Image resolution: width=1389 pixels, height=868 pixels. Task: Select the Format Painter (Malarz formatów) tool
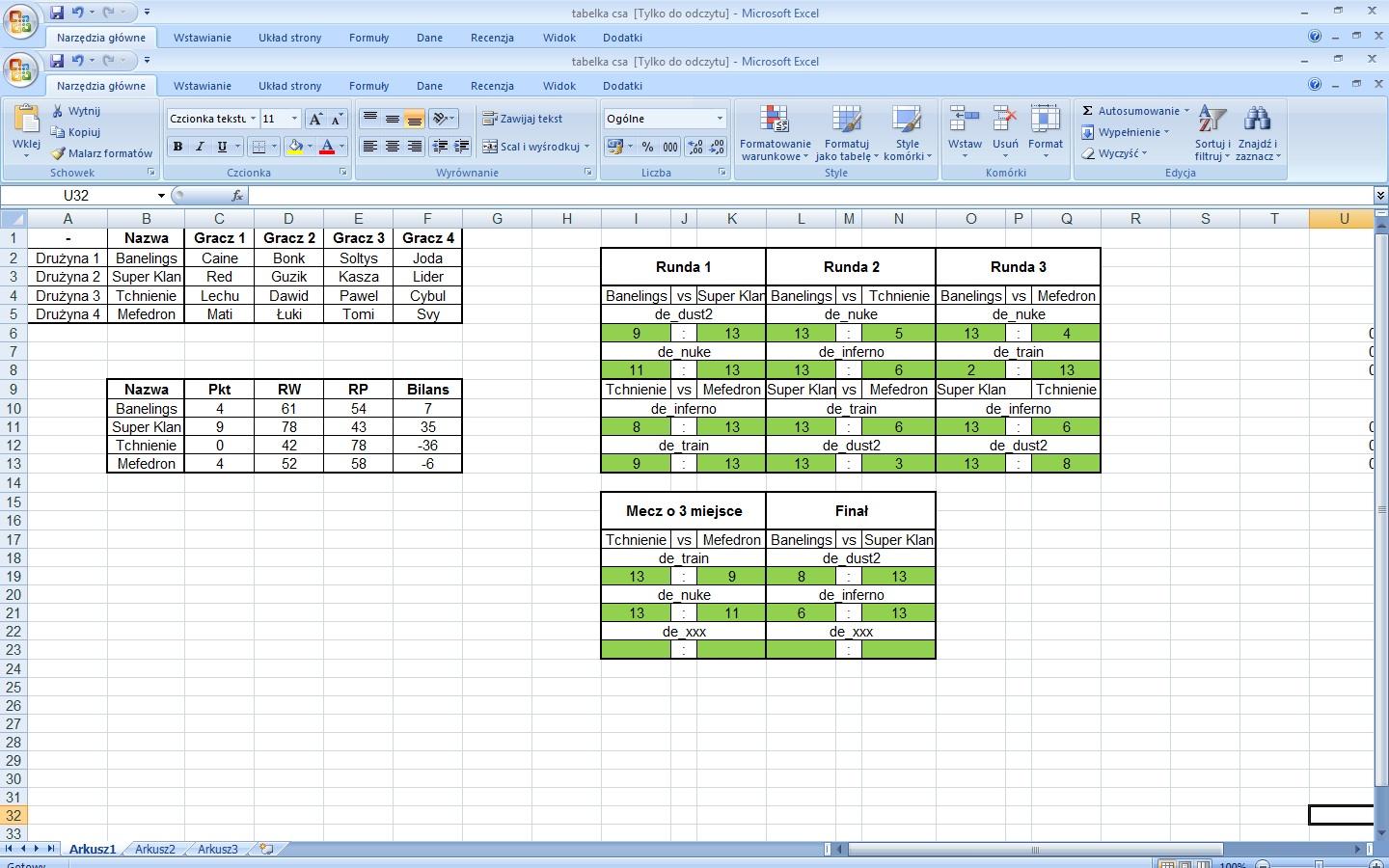click(102, 153)
